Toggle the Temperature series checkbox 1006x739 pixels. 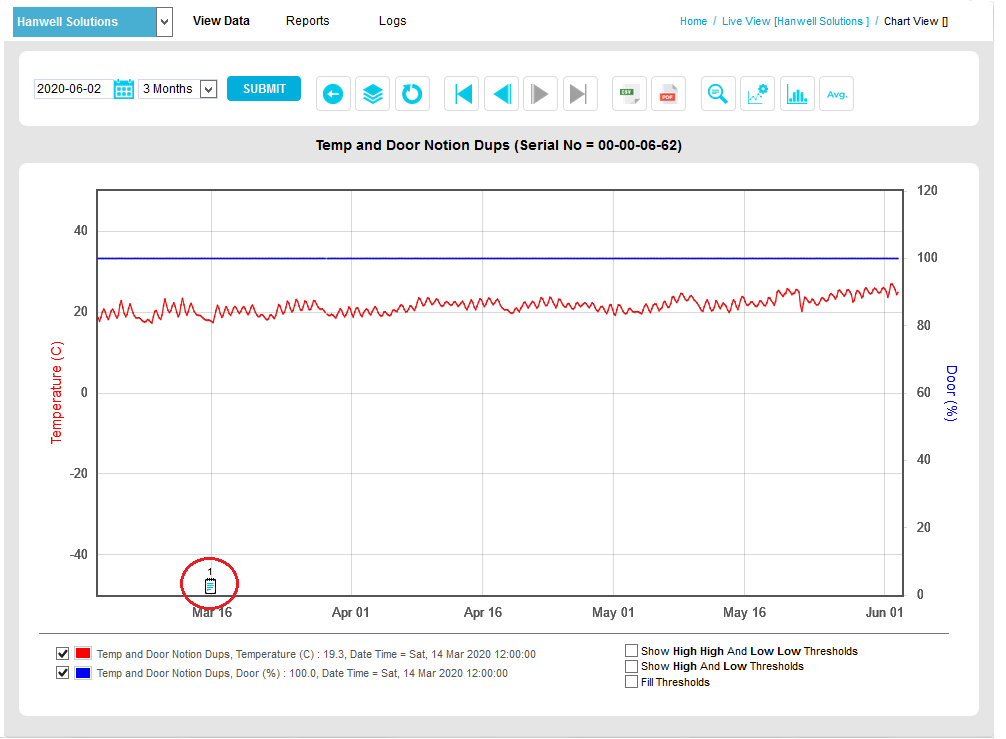pyautogui.click(x=63, y=654)
